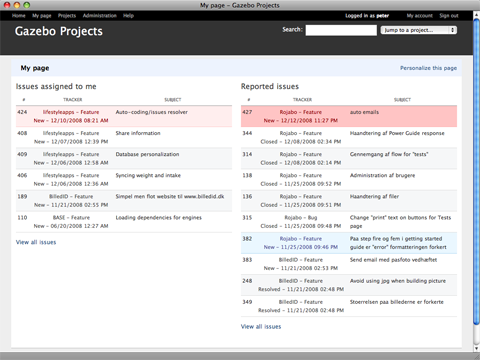
Task: Open issue 408 number link
Action: (x=22, y=133)
